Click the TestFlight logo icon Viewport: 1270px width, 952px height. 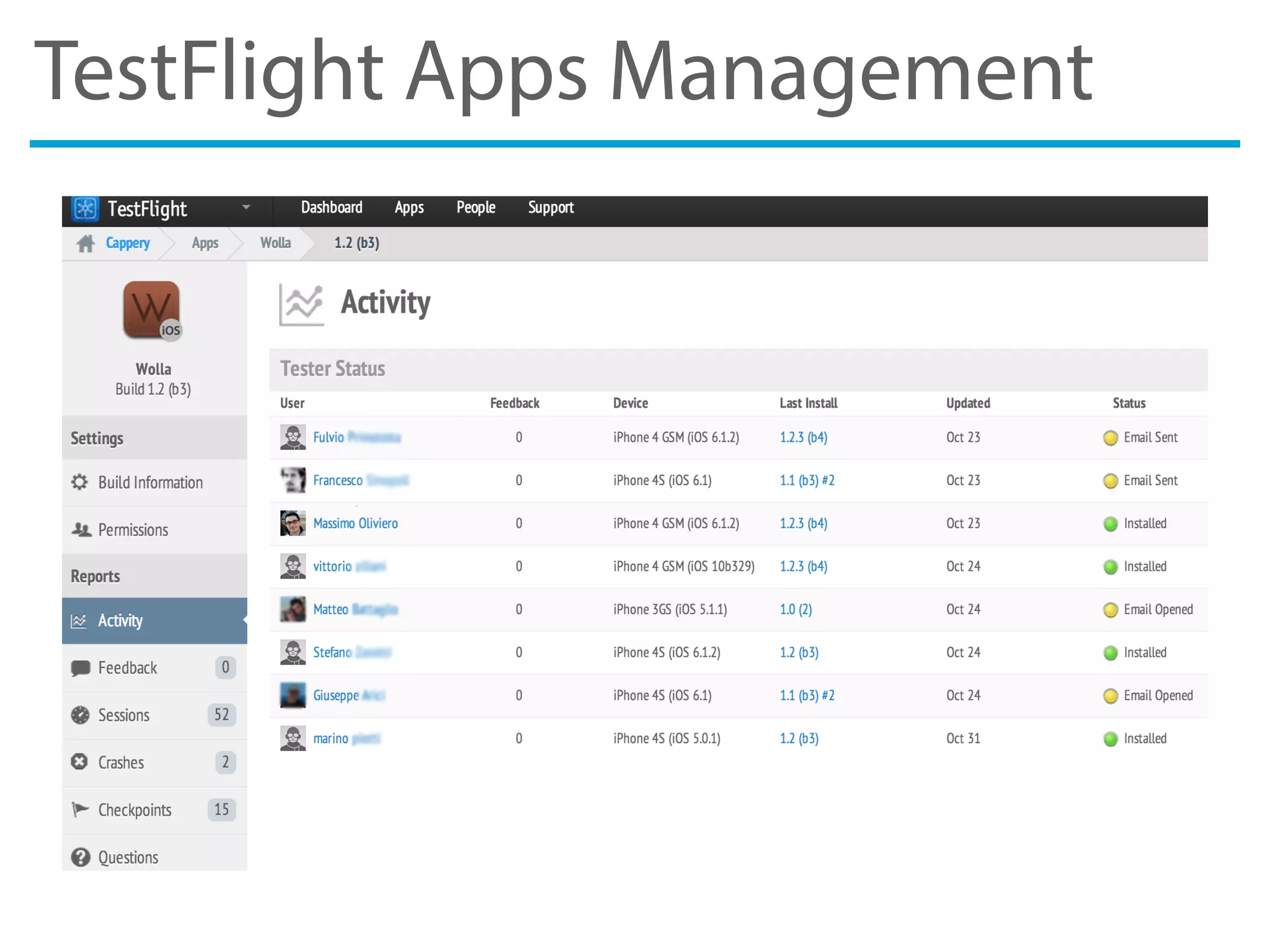coord(86,209)
